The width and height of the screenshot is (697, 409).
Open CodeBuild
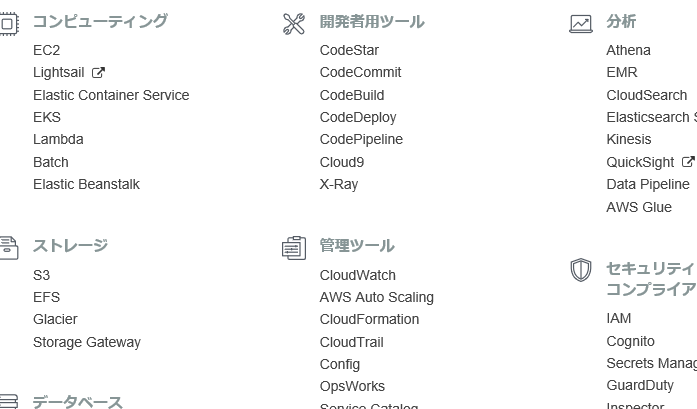point(352,95)
